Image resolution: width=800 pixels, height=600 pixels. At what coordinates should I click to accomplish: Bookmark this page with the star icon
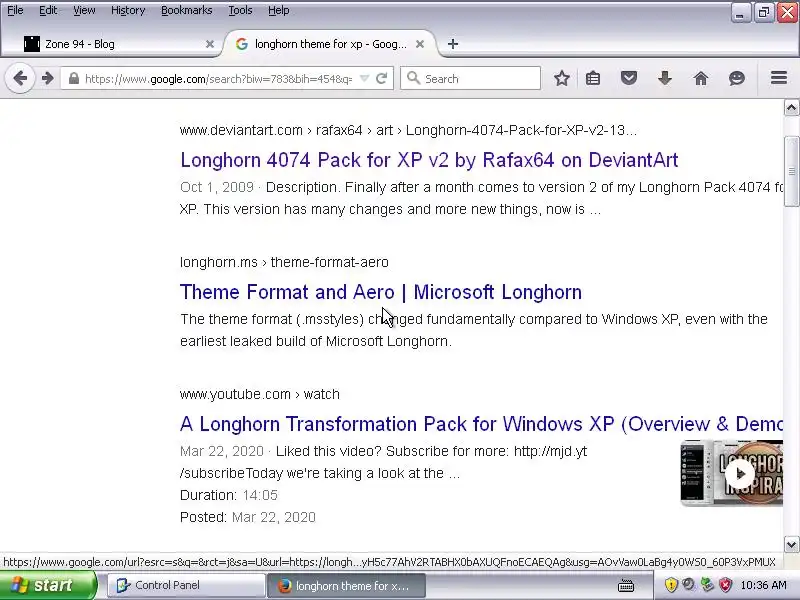click(x=562, y=79)
